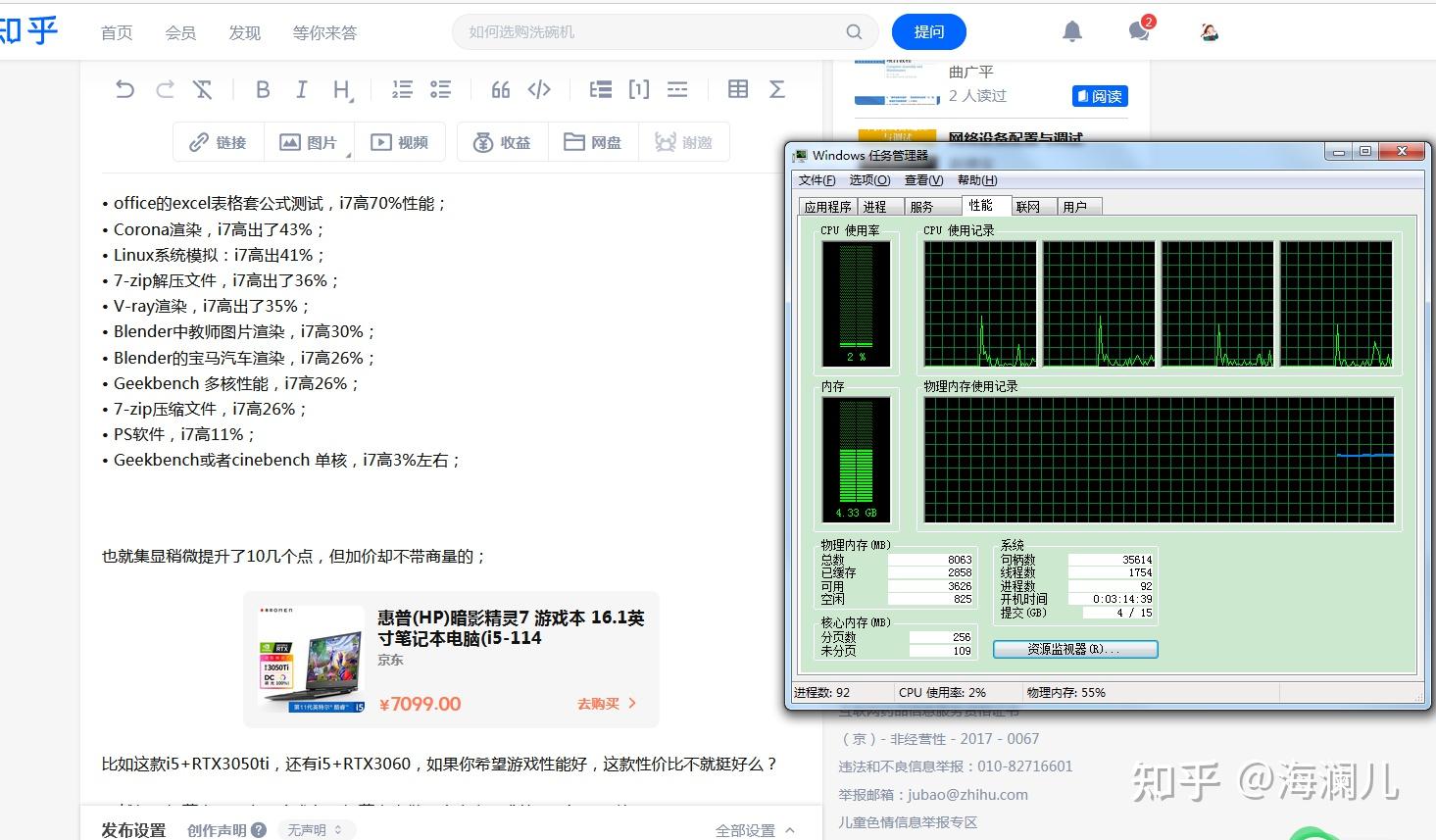Insert a math formula with sigma icon
The height and width of the screenshot is (840, 1436).
pyautogui.click(x=776, y=89)
